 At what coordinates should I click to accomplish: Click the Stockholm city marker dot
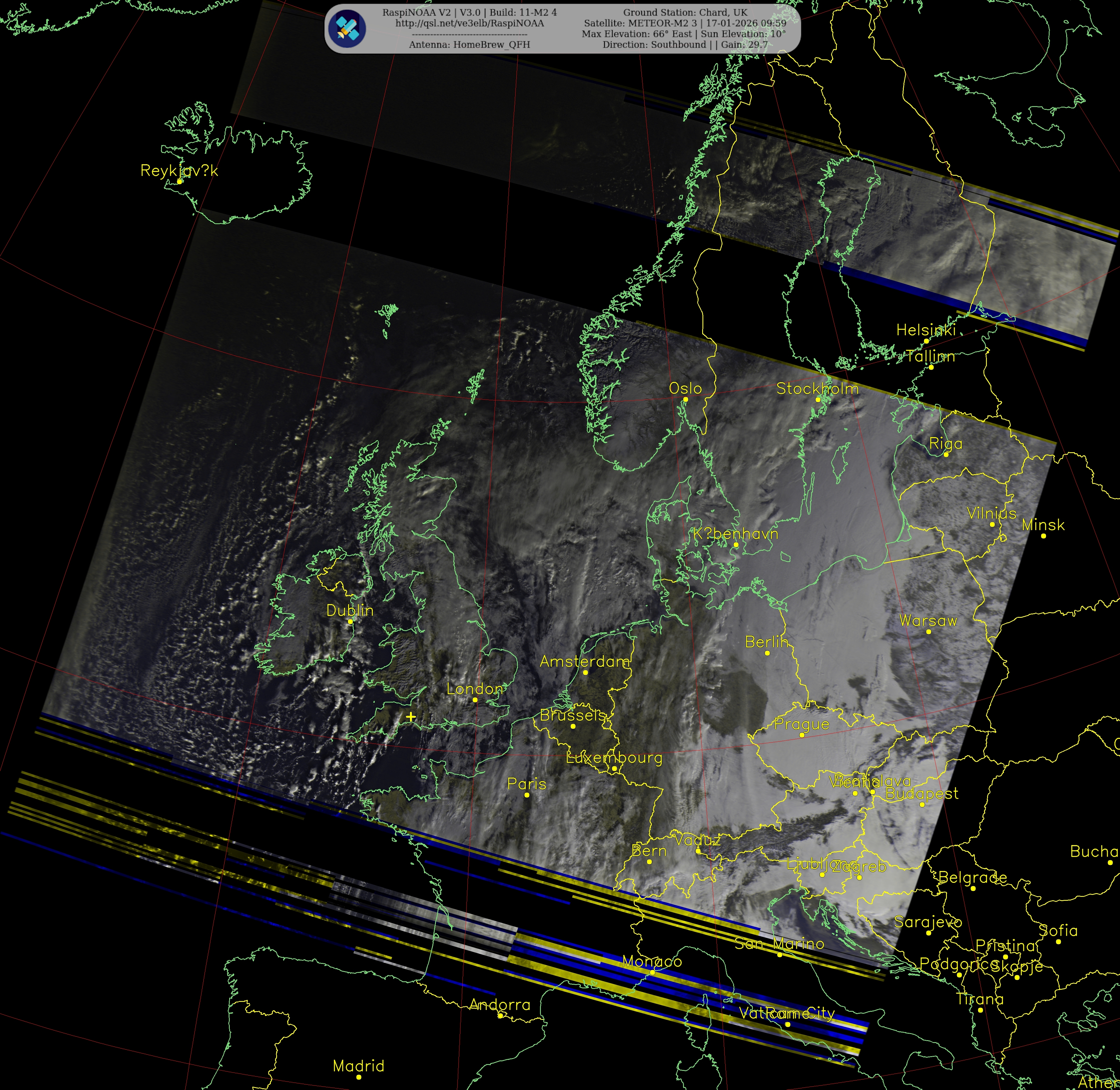point(817,400)
